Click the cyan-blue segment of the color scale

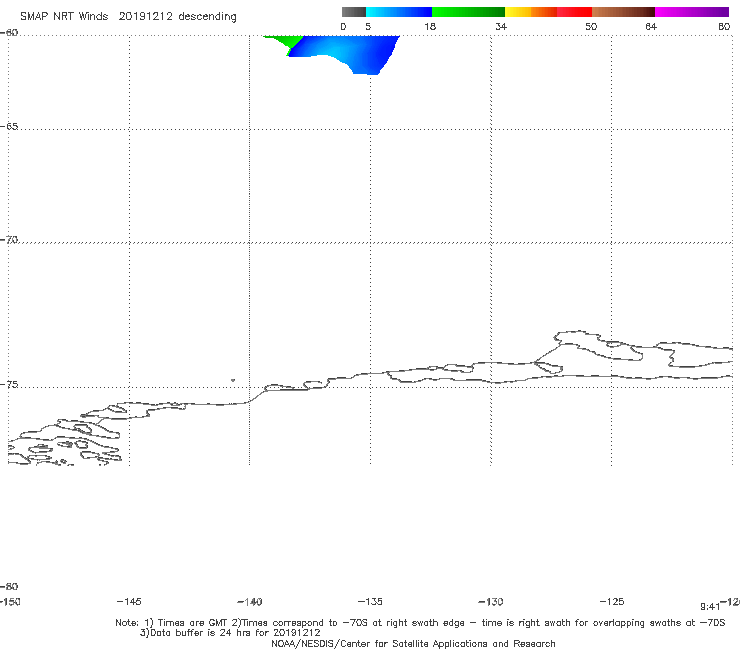[399, 12]
